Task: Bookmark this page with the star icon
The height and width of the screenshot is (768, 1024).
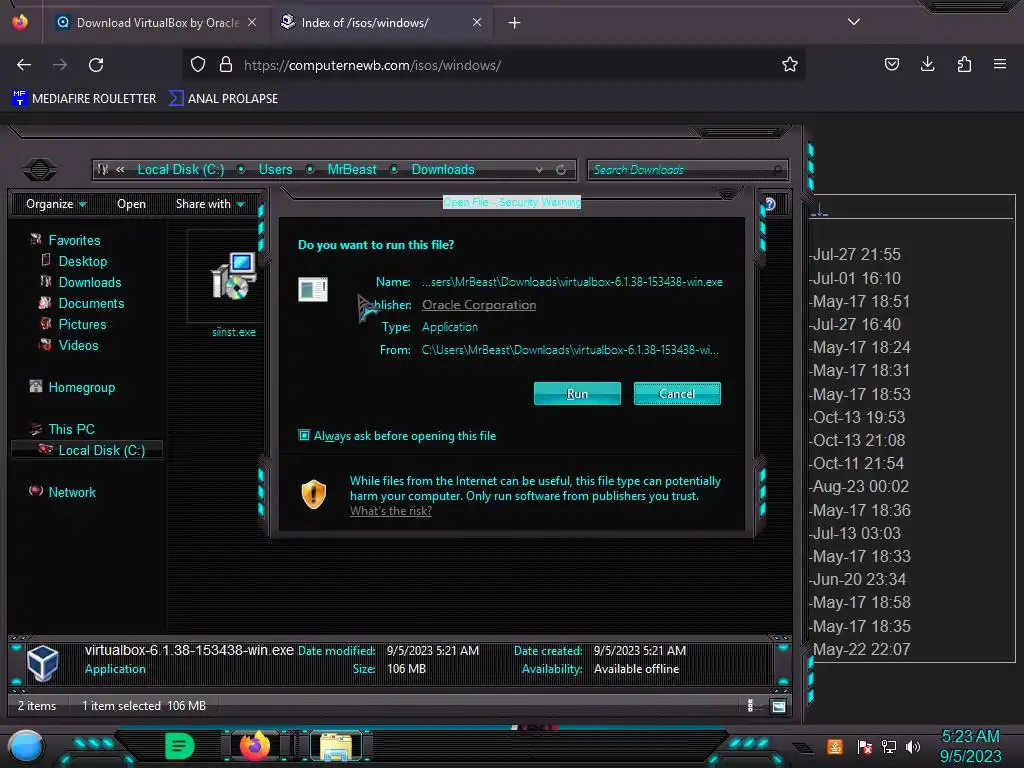Action: [790, 65]
